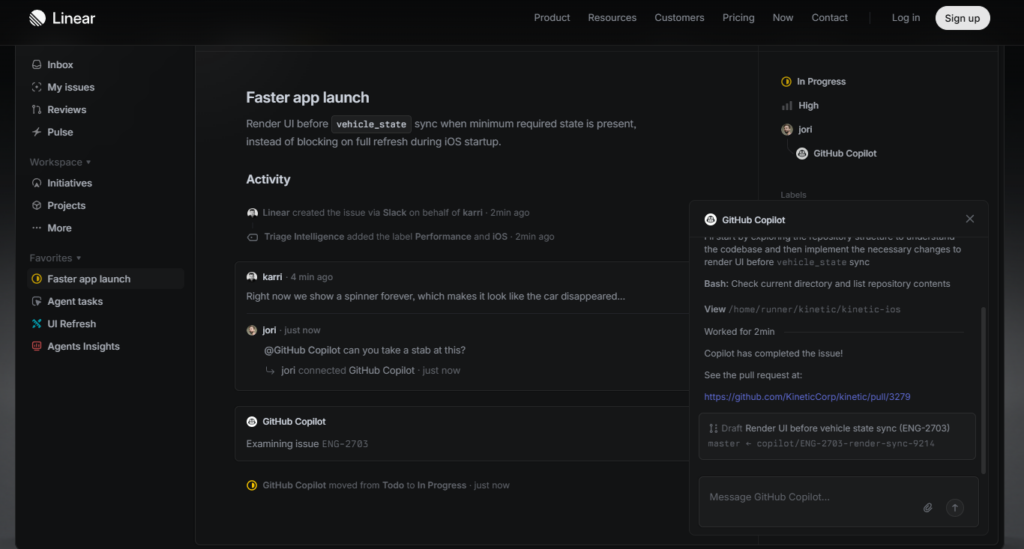Click the red Agents Insights icon
1024x549 pixels.
37,346
